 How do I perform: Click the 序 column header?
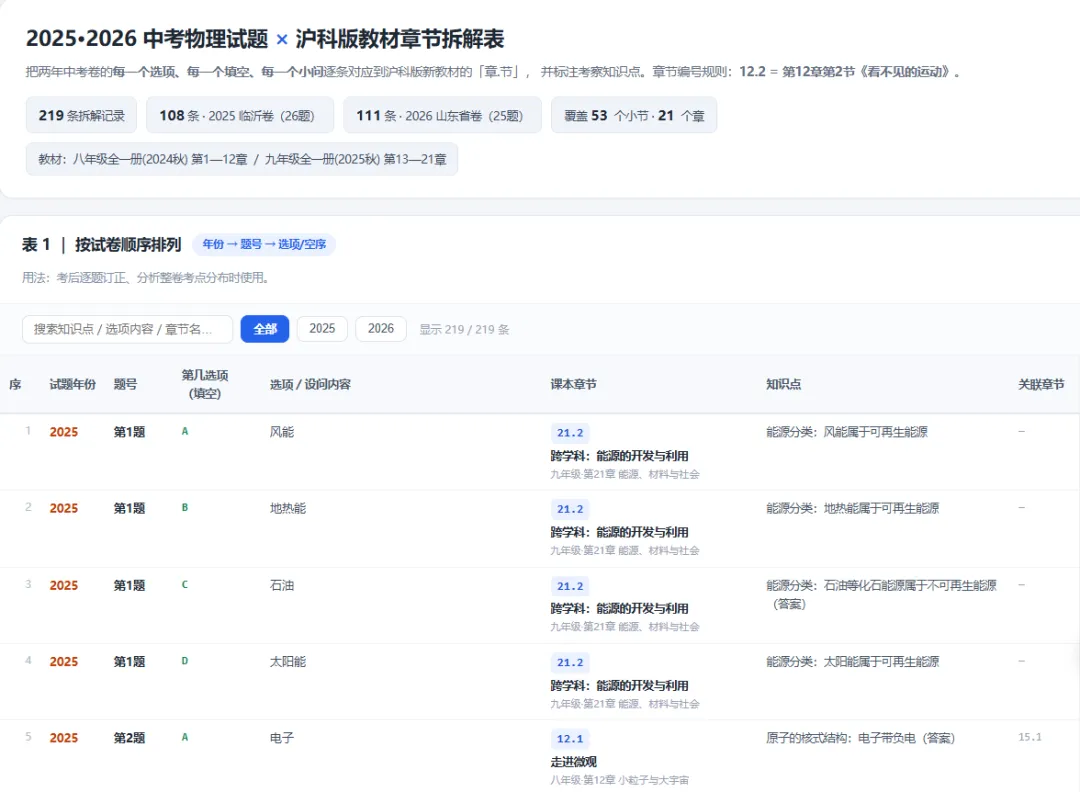click(x=15, y=384)
